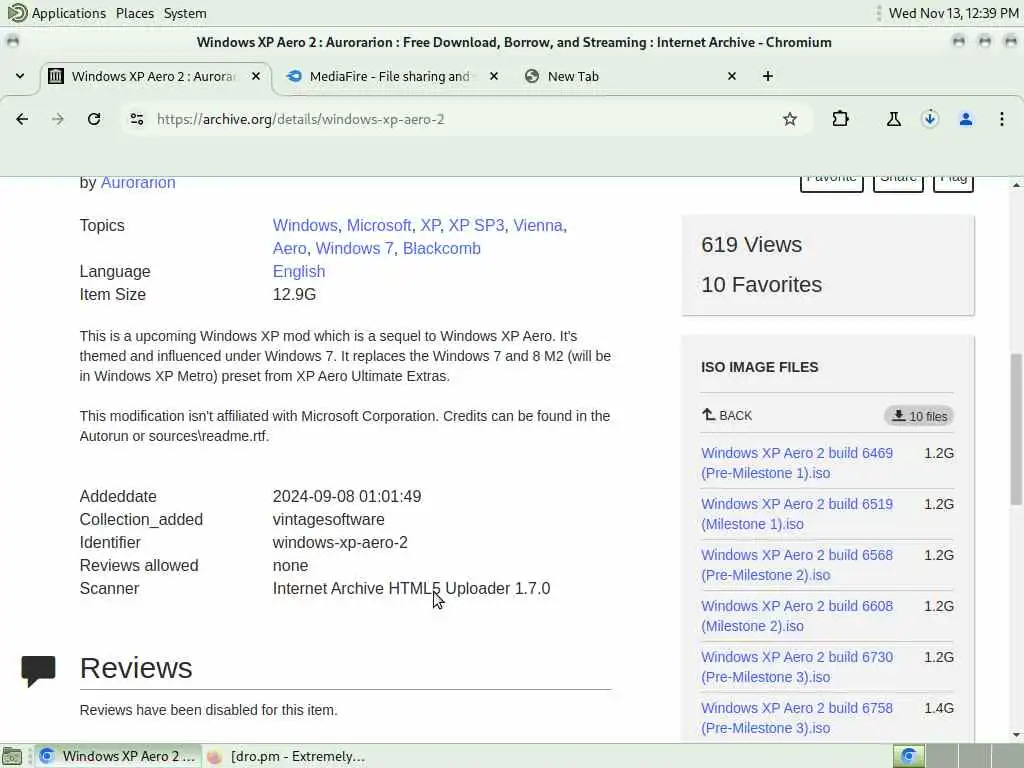The height and width of the screenshot is (768, 1024).
Task: Select the 619 Views text
Action: [751, 245]
